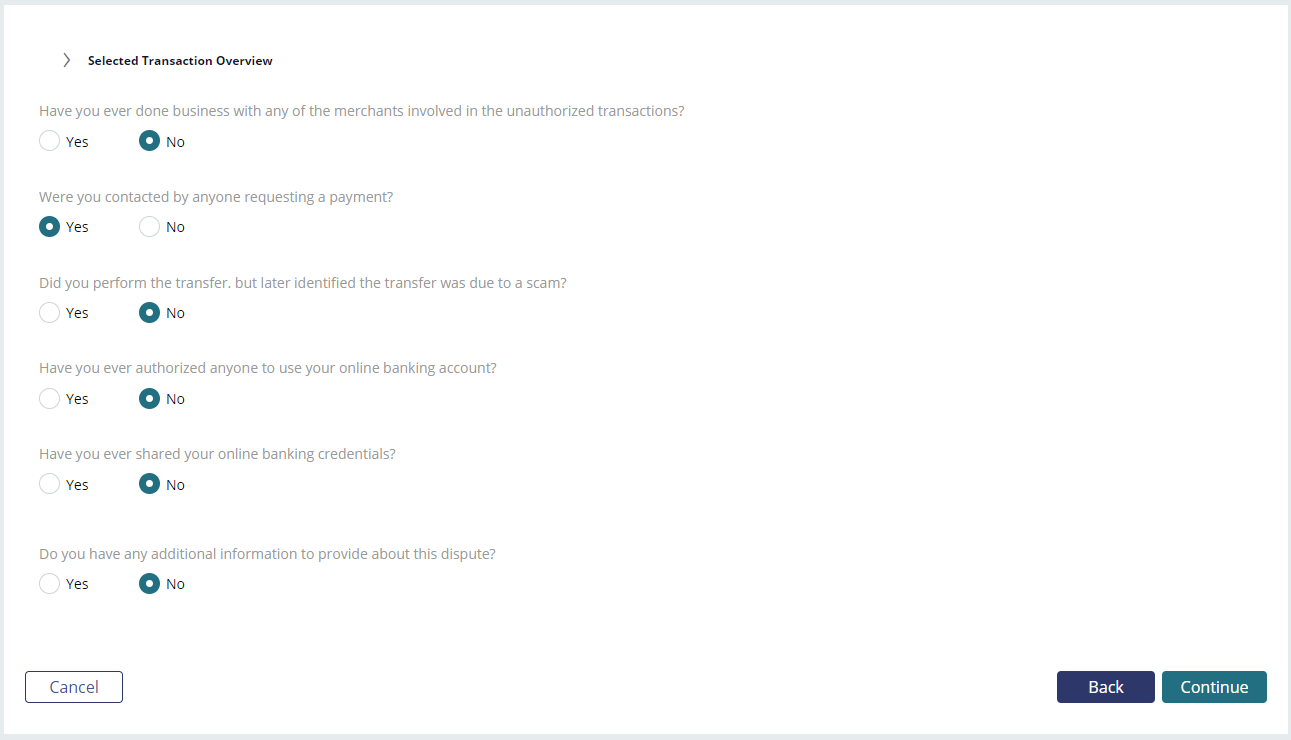Screen dimensions: 1291x740
Task: Select Yes for shared online banking credentials
Action: (x=49, y=484)
